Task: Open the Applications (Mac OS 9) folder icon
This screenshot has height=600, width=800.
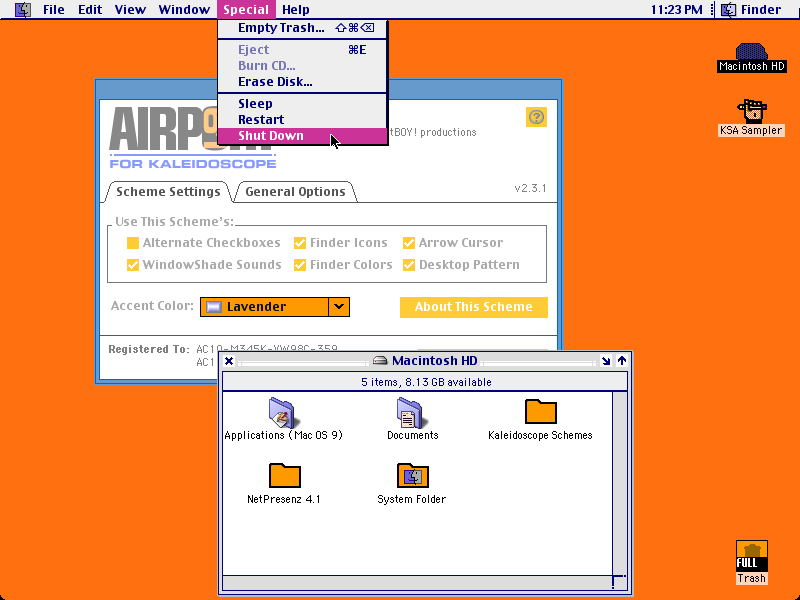Action: point(283,413)
